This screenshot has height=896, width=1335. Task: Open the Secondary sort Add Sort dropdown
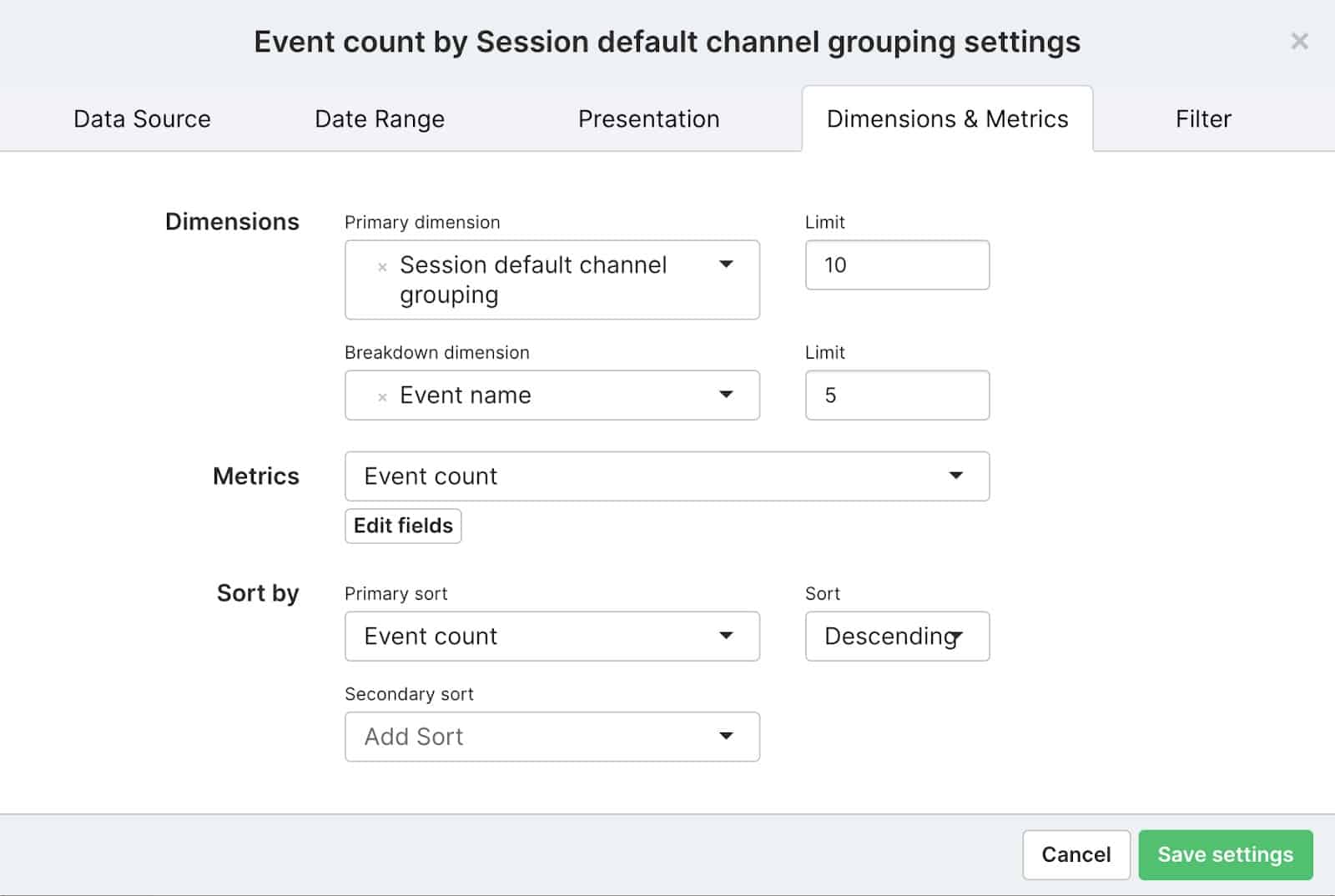pyautogui.click(x=552, y=737)
